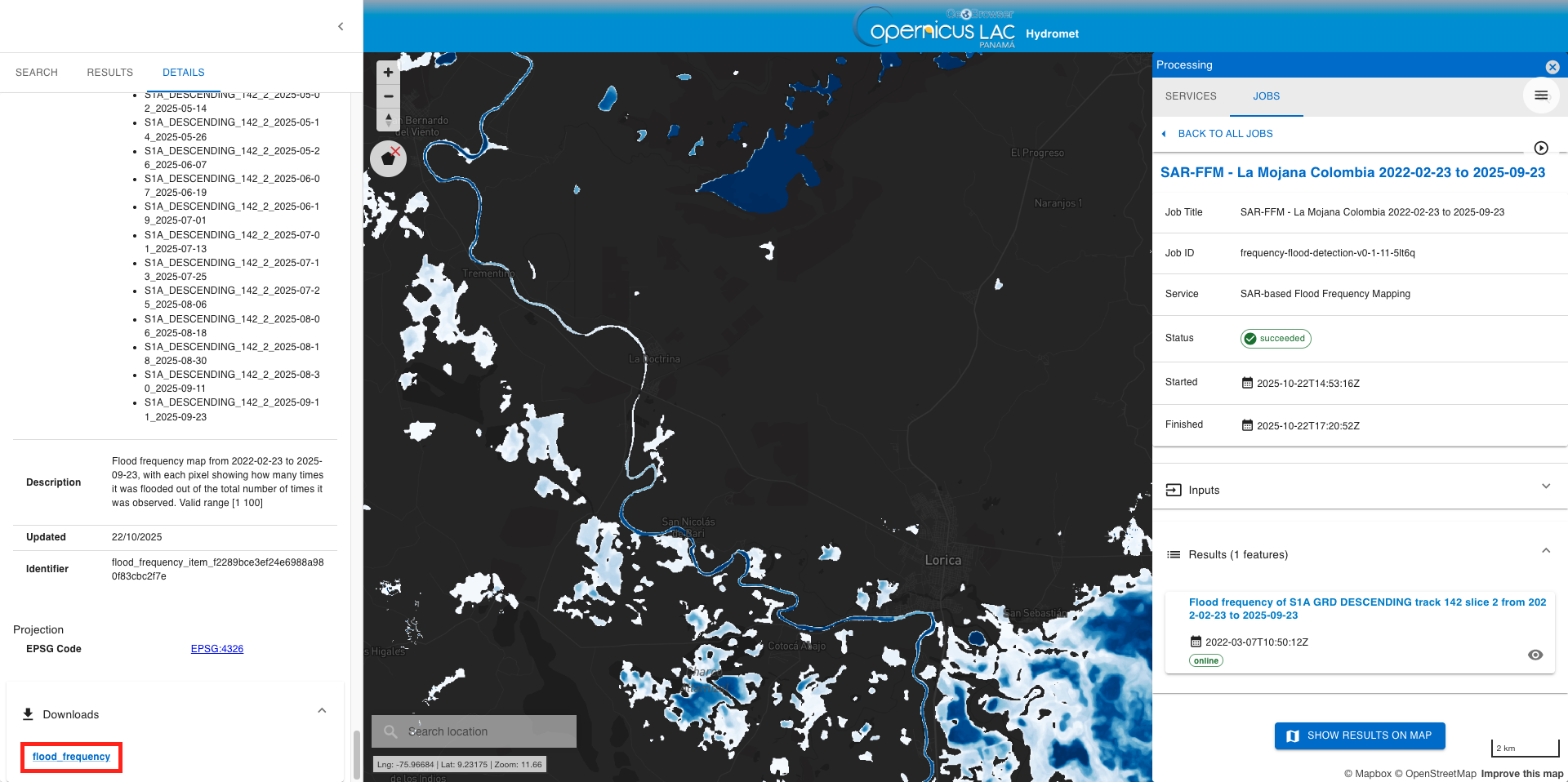1568x782 pixels.
Task: Switch to the SEARCH tab
Action: click(37, 73)
